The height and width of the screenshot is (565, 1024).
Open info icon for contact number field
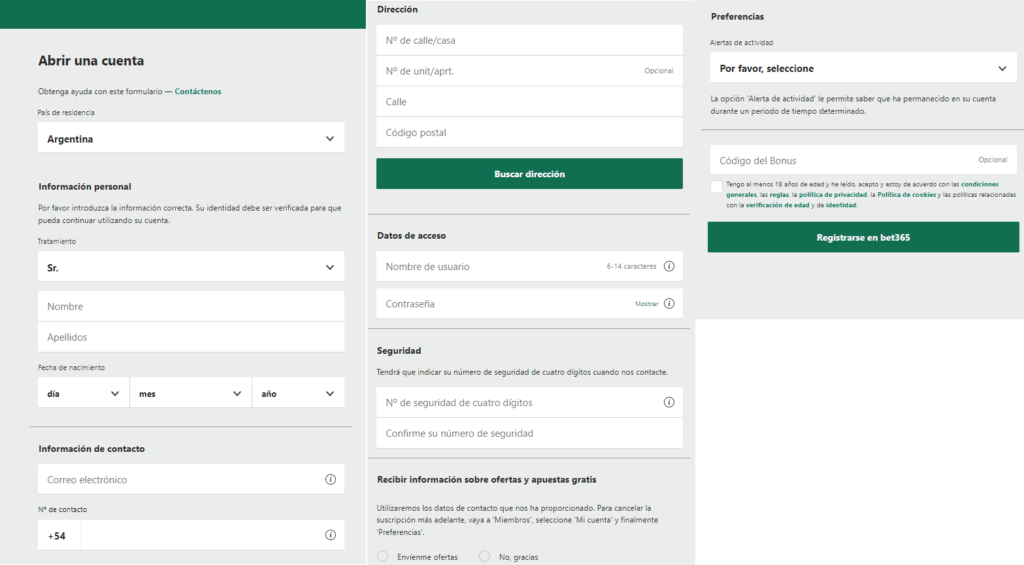click(330, 535)
